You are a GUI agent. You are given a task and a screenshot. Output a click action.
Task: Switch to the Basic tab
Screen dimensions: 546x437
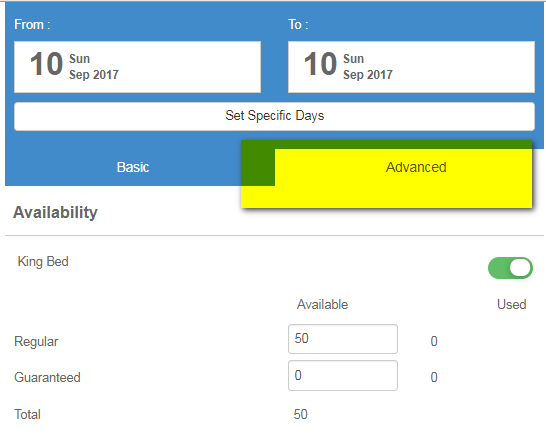[x=133, y=167]
